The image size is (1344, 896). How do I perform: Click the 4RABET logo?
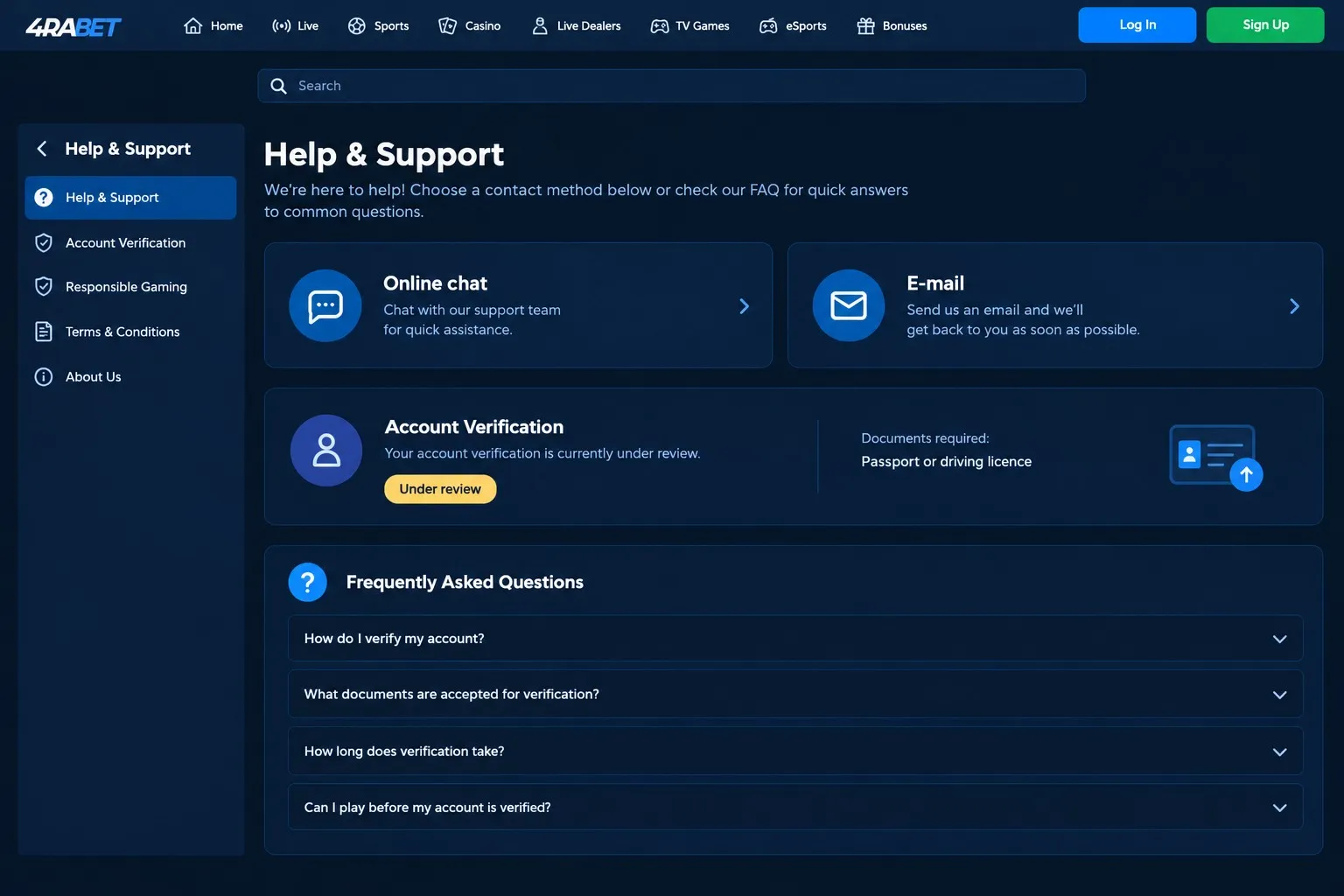pyautogui.click(x=73, y=27)
